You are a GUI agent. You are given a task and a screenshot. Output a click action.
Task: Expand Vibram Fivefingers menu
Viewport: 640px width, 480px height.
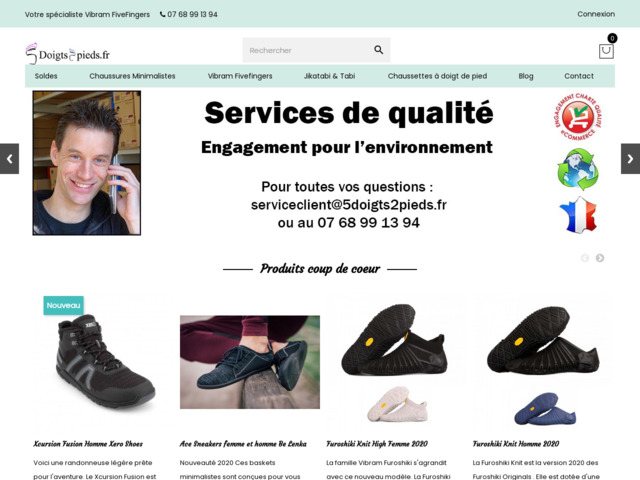(239, 76)
